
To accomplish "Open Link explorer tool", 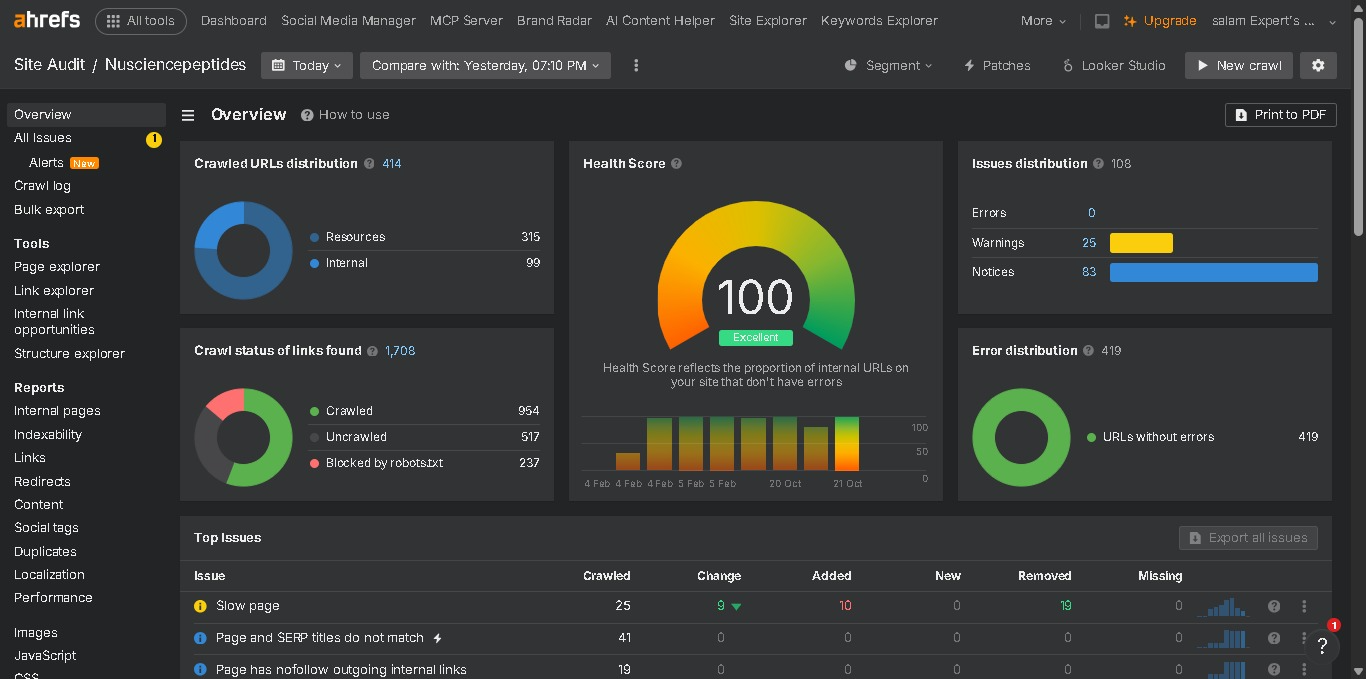I will [x=54, y=291].
